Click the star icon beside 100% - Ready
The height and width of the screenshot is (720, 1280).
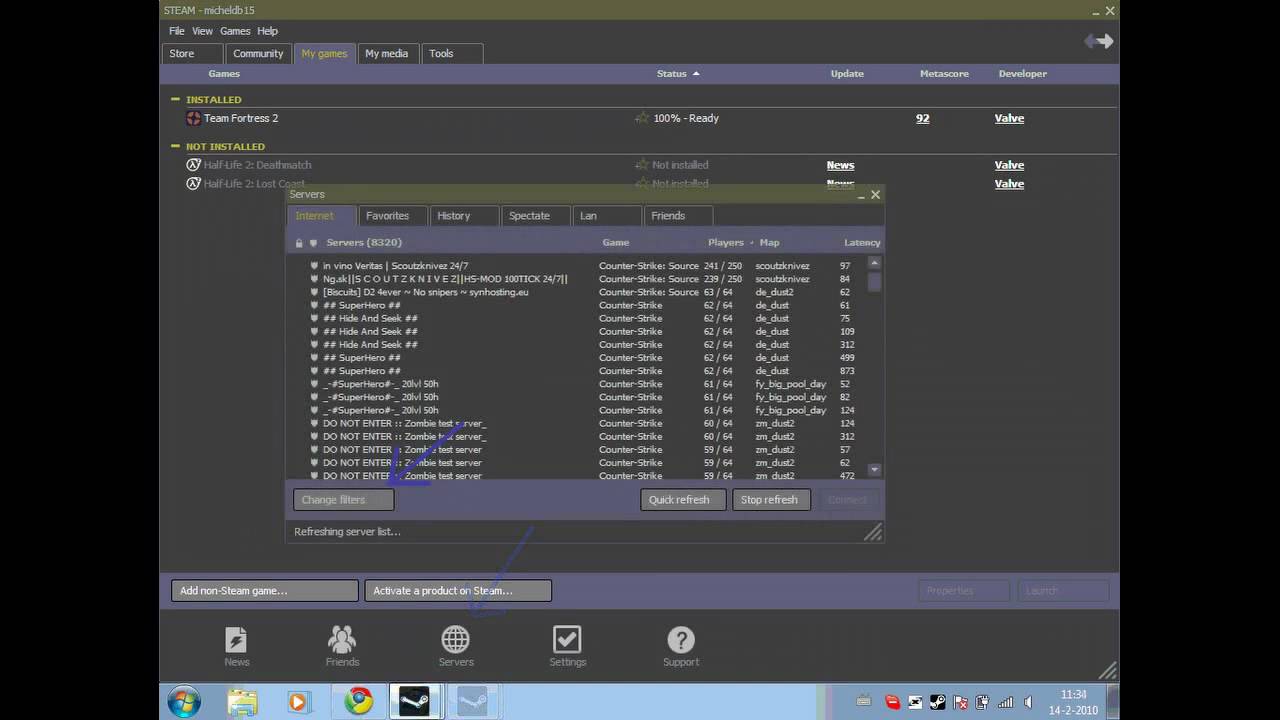click(642, 118)
